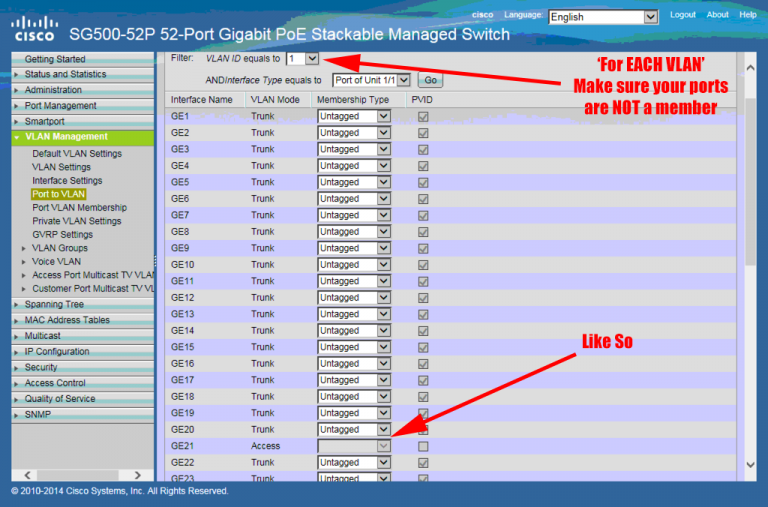Check the PVID box for GE21
This screenshot has height=507, width=768.
click(423, 446)
